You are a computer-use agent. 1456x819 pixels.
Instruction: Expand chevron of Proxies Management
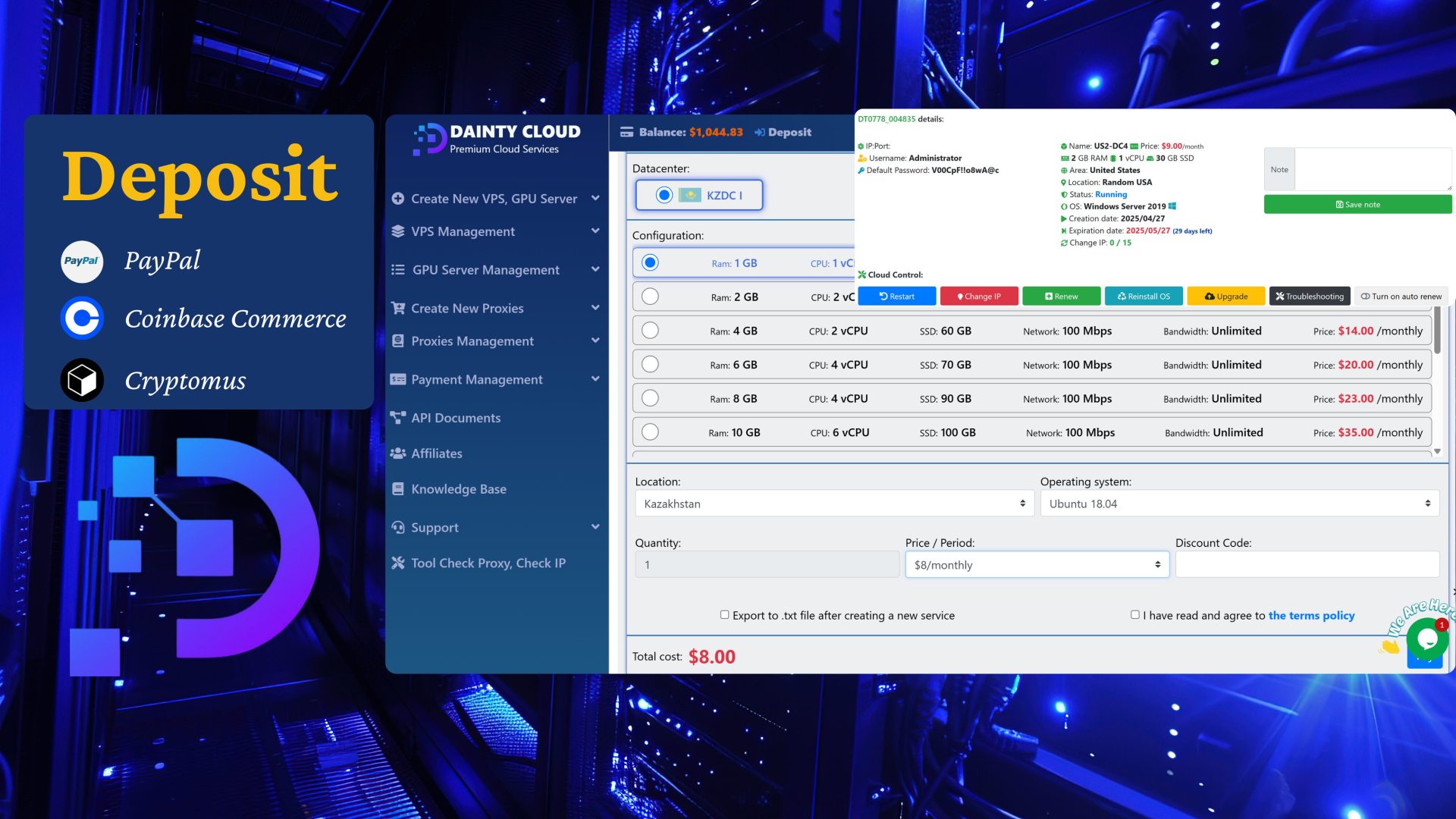tap(595, 340)
